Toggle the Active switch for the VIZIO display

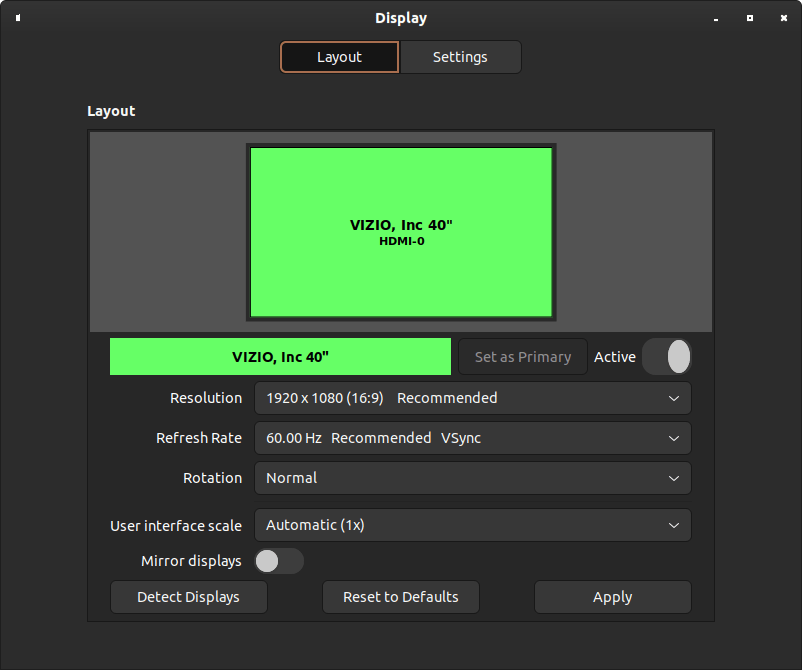point(667,357)
